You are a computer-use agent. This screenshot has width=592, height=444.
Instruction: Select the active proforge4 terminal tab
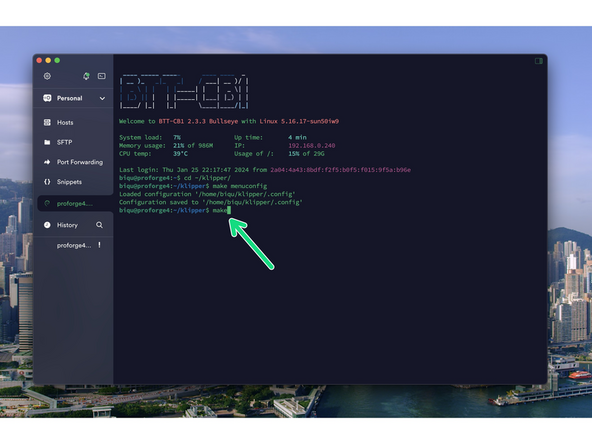click(74, 204)
